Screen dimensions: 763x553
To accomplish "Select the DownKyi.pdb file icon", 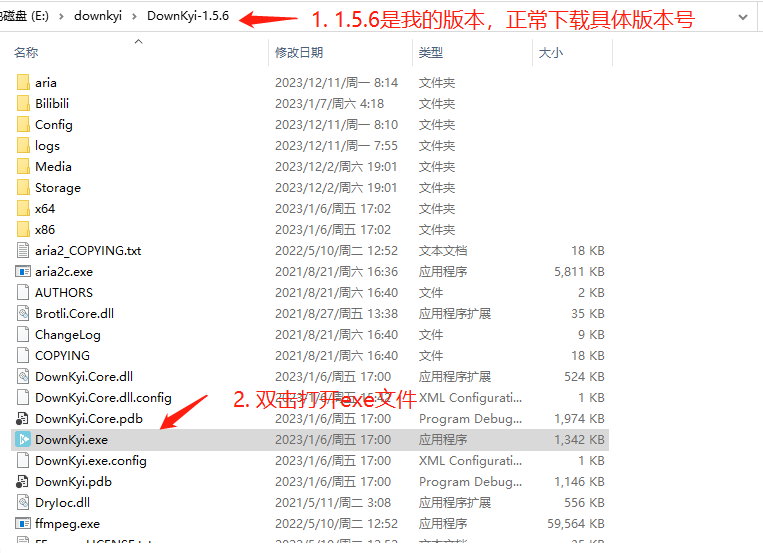I will pyautogui.click(x=23, y=482).
